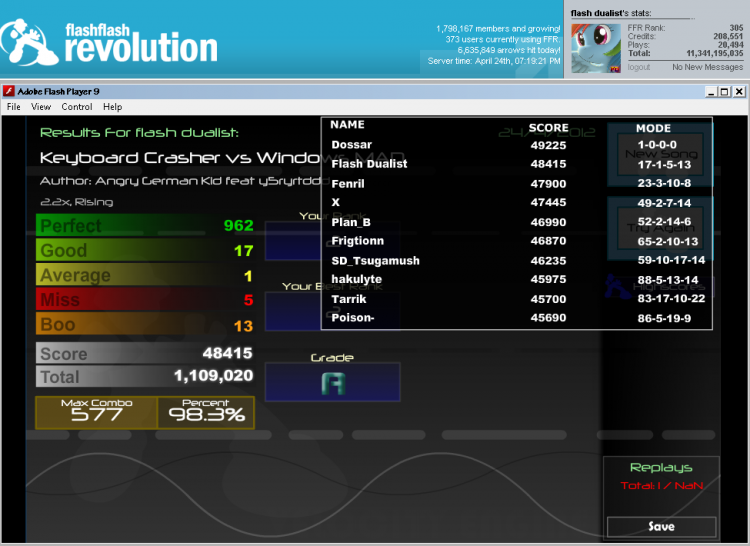Click the 1,798,167 members and growing text
Image resolution: width=750 pixels, height=546 pixels.
tap(498, 29)
